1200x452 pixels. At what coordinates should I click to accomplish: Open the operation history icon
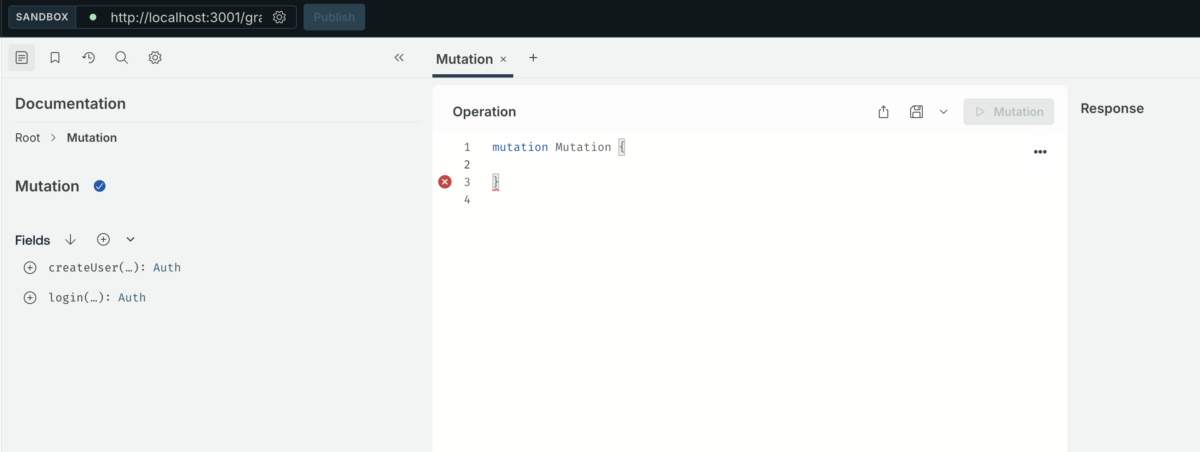tap(88, 58)
